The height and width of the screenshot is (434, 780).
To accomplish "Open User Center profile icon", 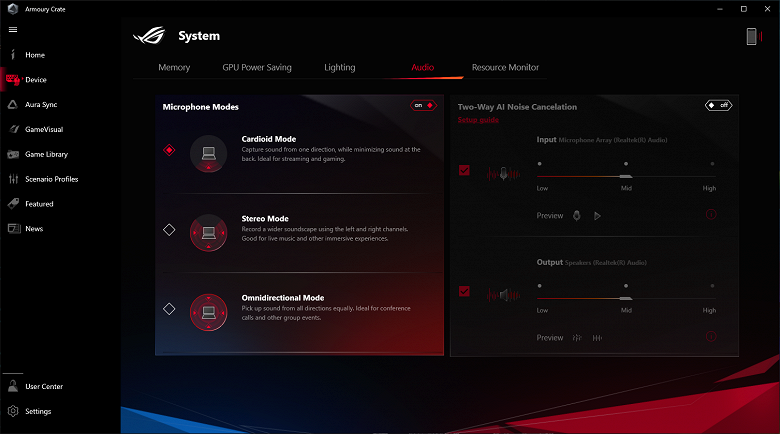I will pyautogui.click(x=13, y=386).
